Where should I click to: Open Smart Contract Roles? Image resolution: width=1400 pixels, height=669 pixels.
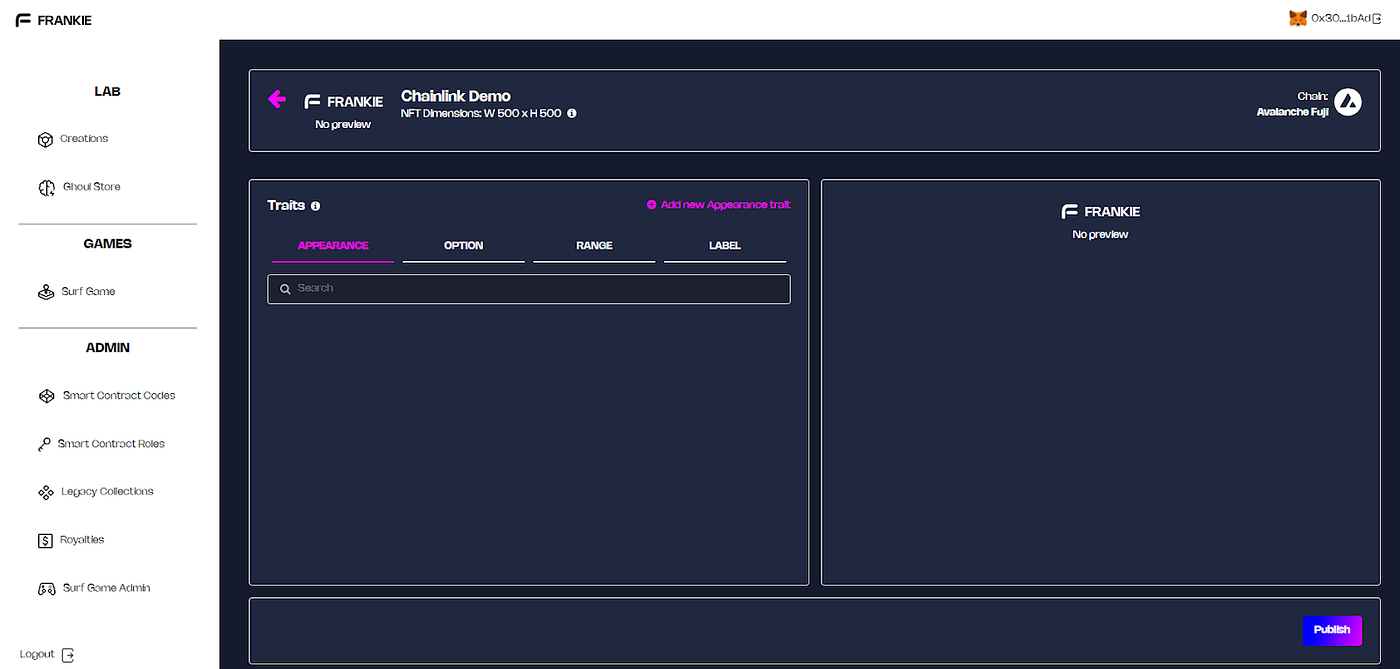tap(111, 444)
